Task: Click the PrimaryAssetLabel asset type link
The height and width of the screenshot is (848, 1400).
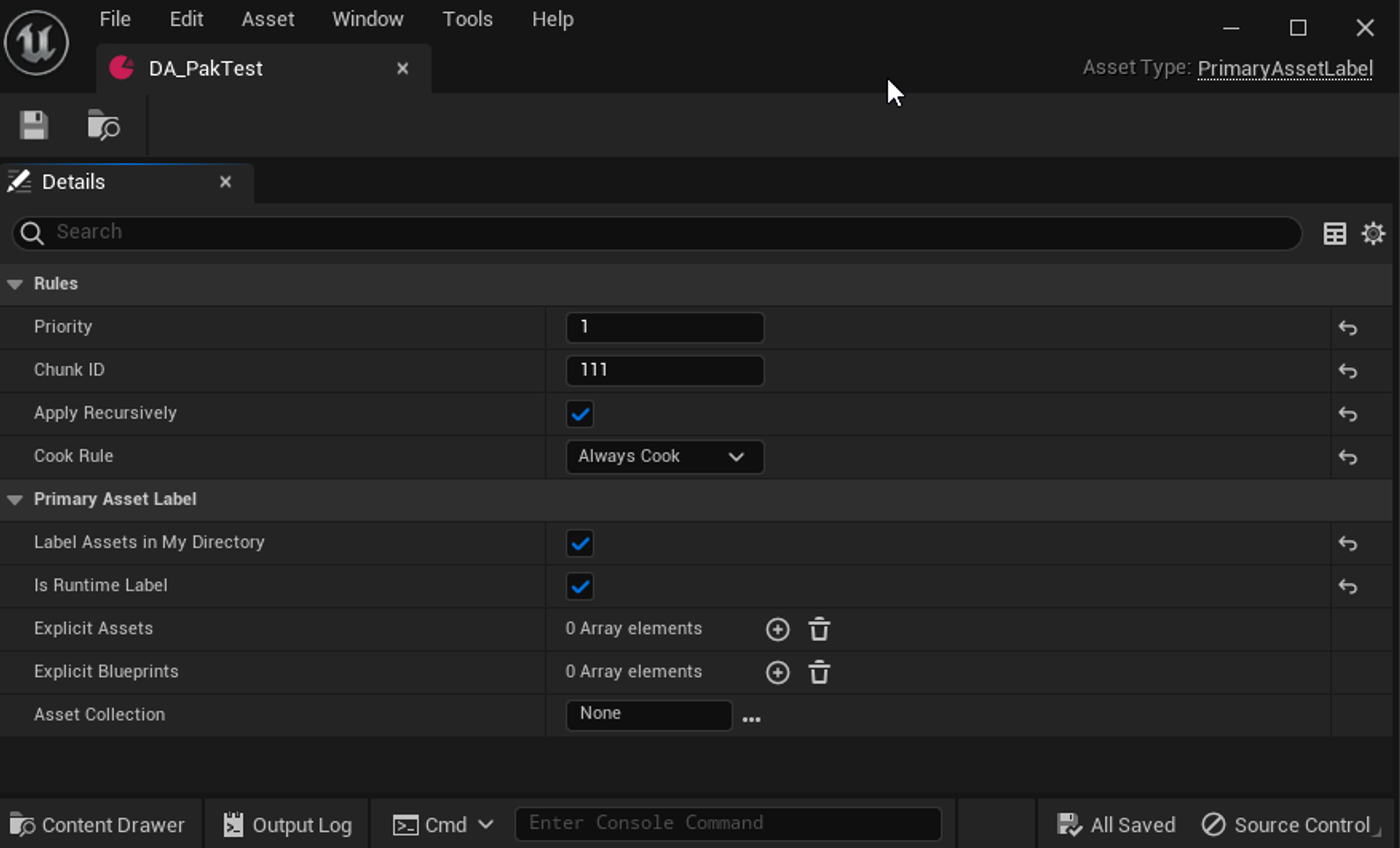Action: (1285, 68)
